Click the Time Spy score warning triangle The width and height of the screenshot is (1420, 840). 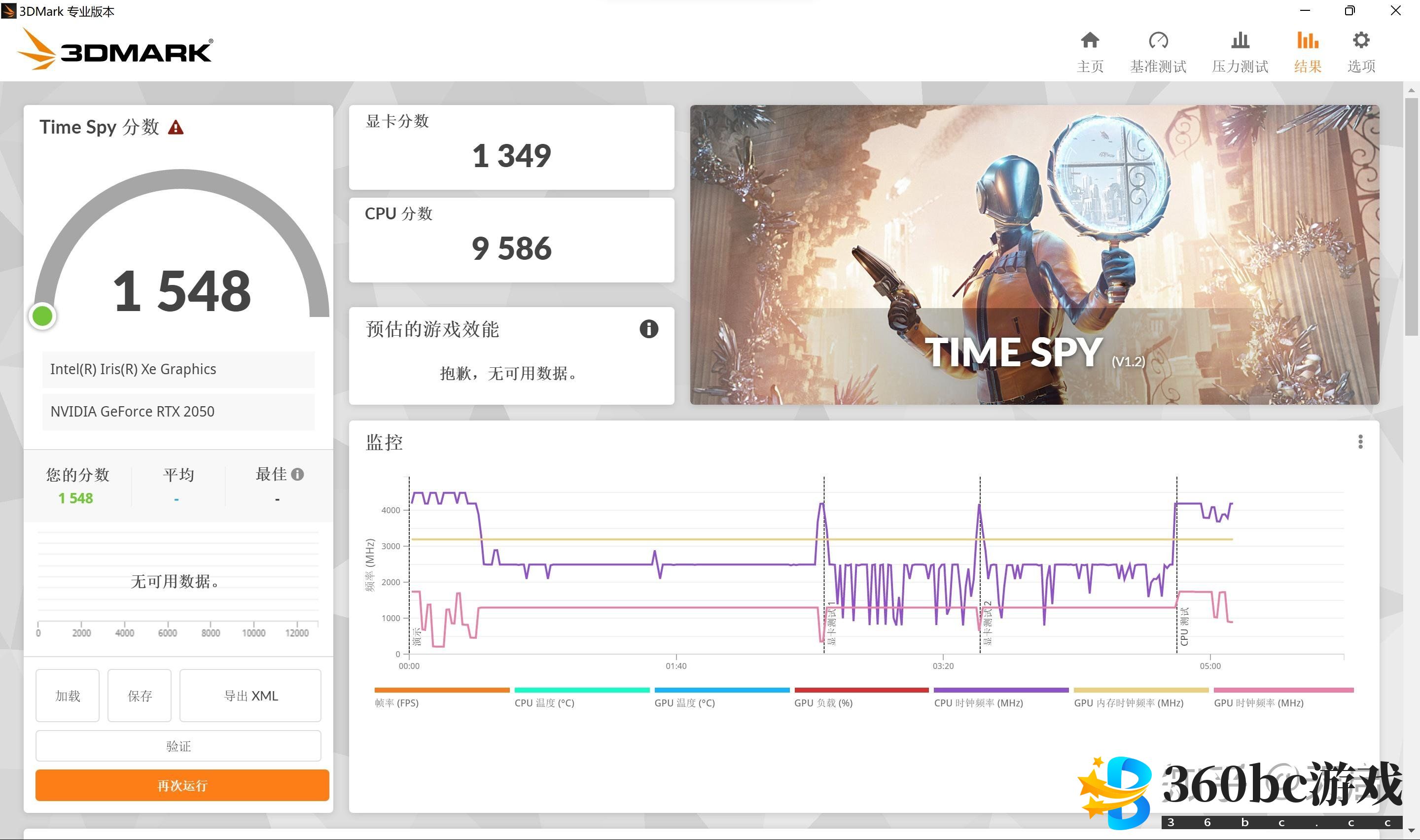[x=176, y=127]
